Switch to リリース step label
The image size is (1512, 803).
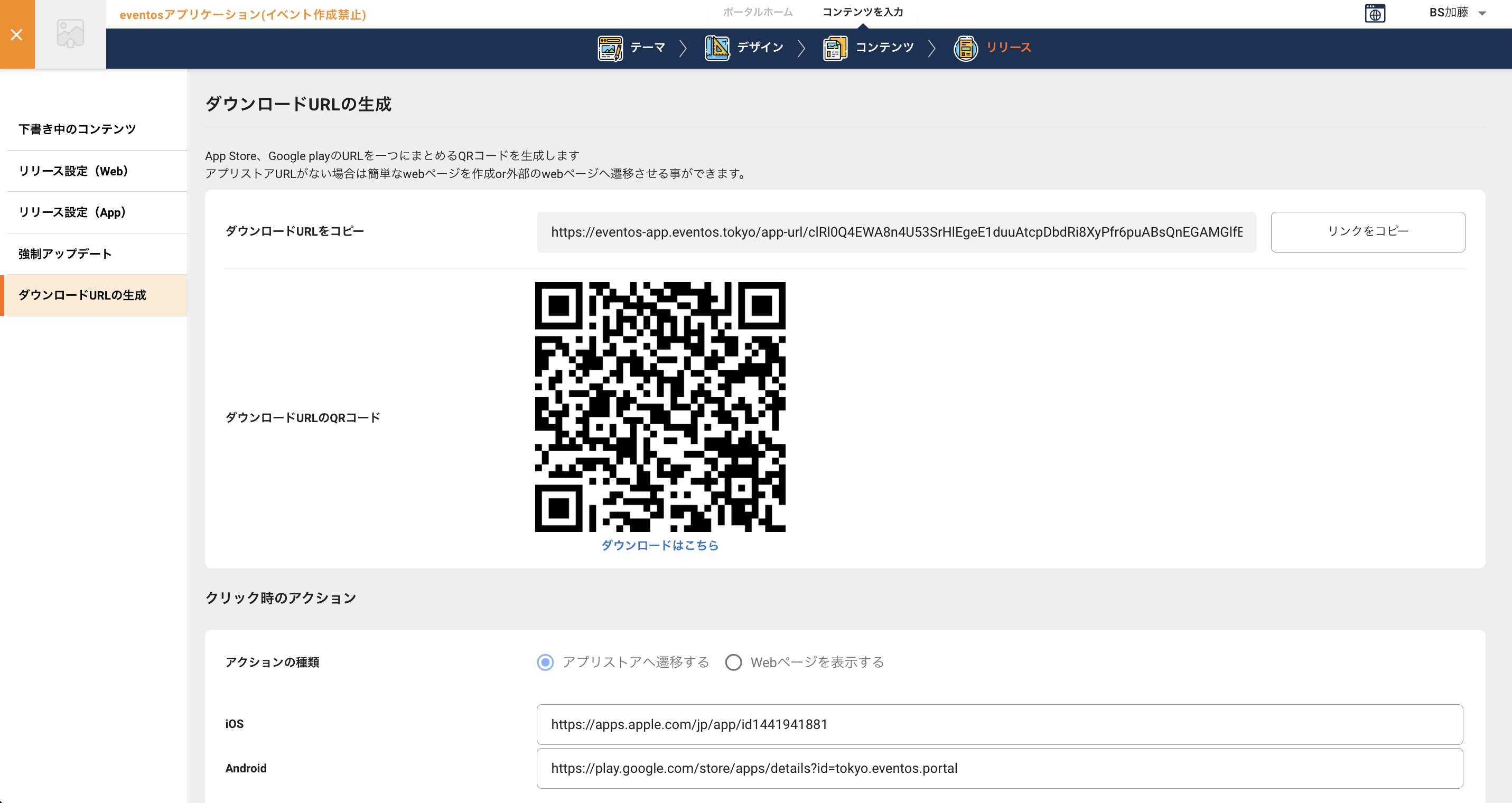[1009, 48]
